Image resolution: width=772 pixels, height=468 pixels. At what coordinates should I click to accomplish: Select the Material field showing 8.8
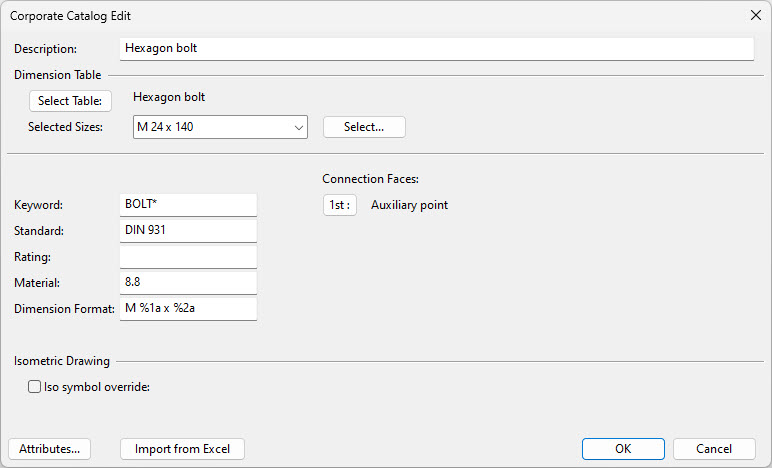pyautogui.click(x=188, y=283)
